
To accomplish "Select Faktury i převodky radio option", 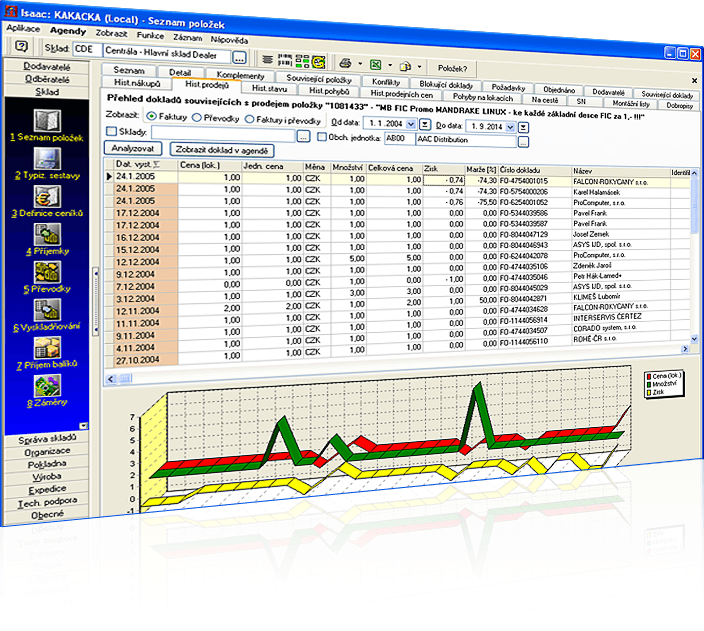I will tap(250, 117).
